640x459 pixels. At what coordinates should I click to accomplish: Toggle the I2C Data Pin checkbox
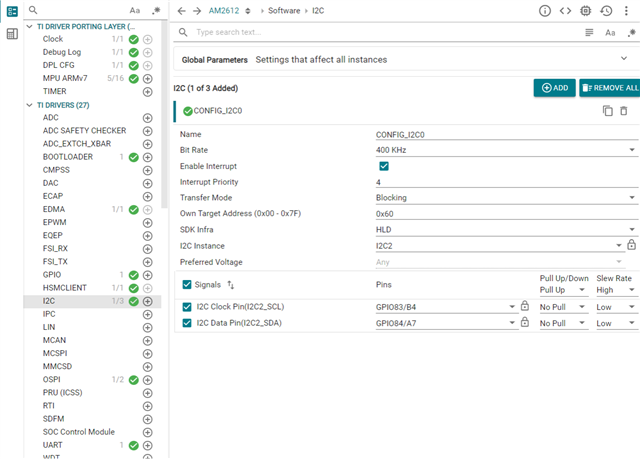pos(187,323)
